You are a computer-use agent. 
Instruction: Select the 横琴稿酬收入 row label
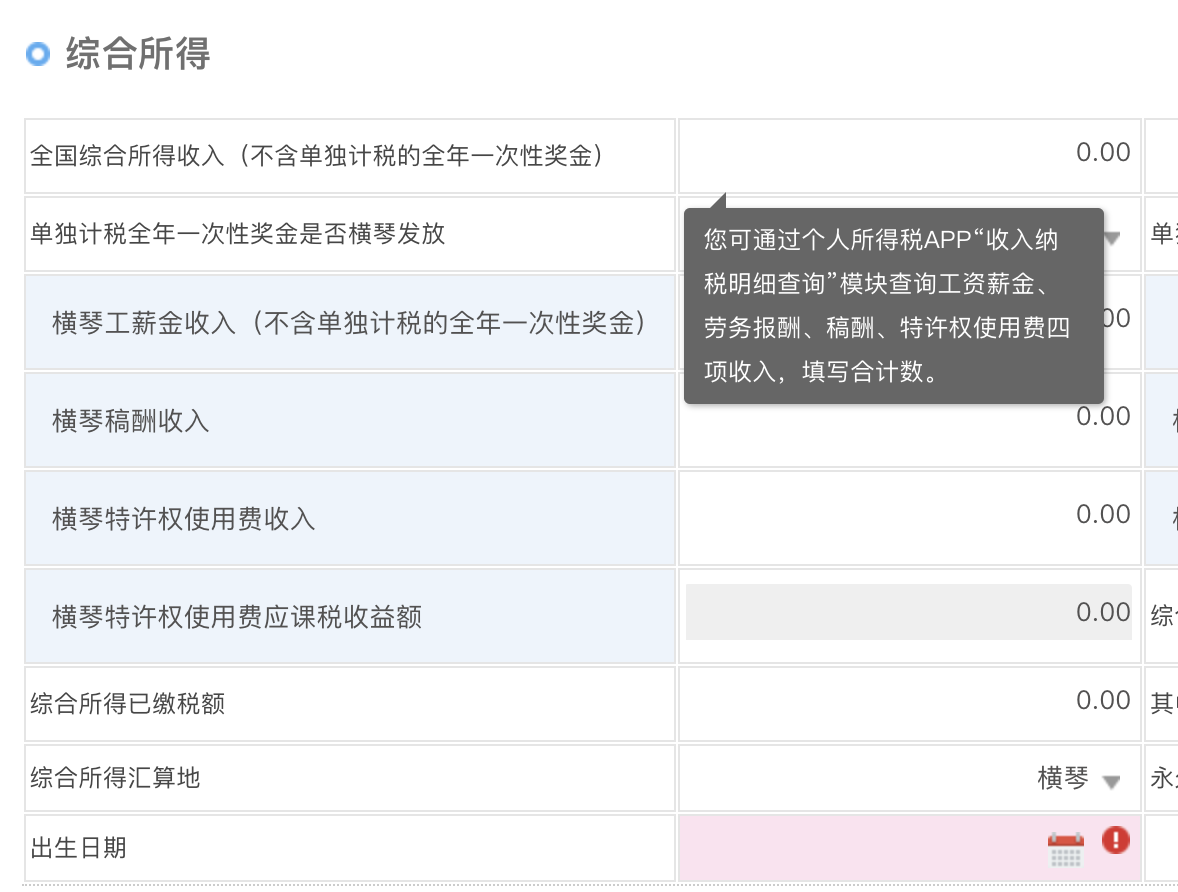click(x=131, y=421)
